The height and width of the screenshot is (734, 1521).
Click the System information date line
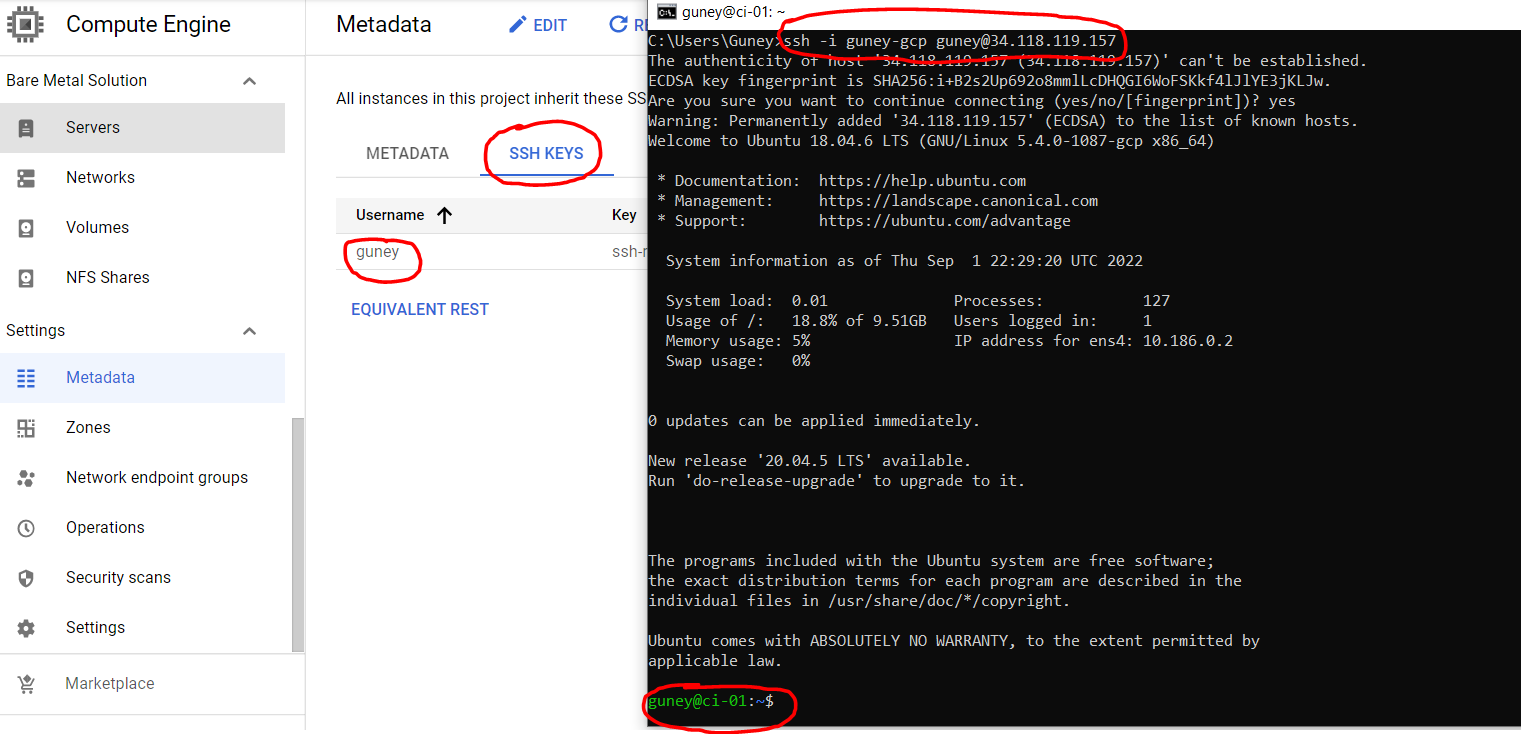click(904, 261)
